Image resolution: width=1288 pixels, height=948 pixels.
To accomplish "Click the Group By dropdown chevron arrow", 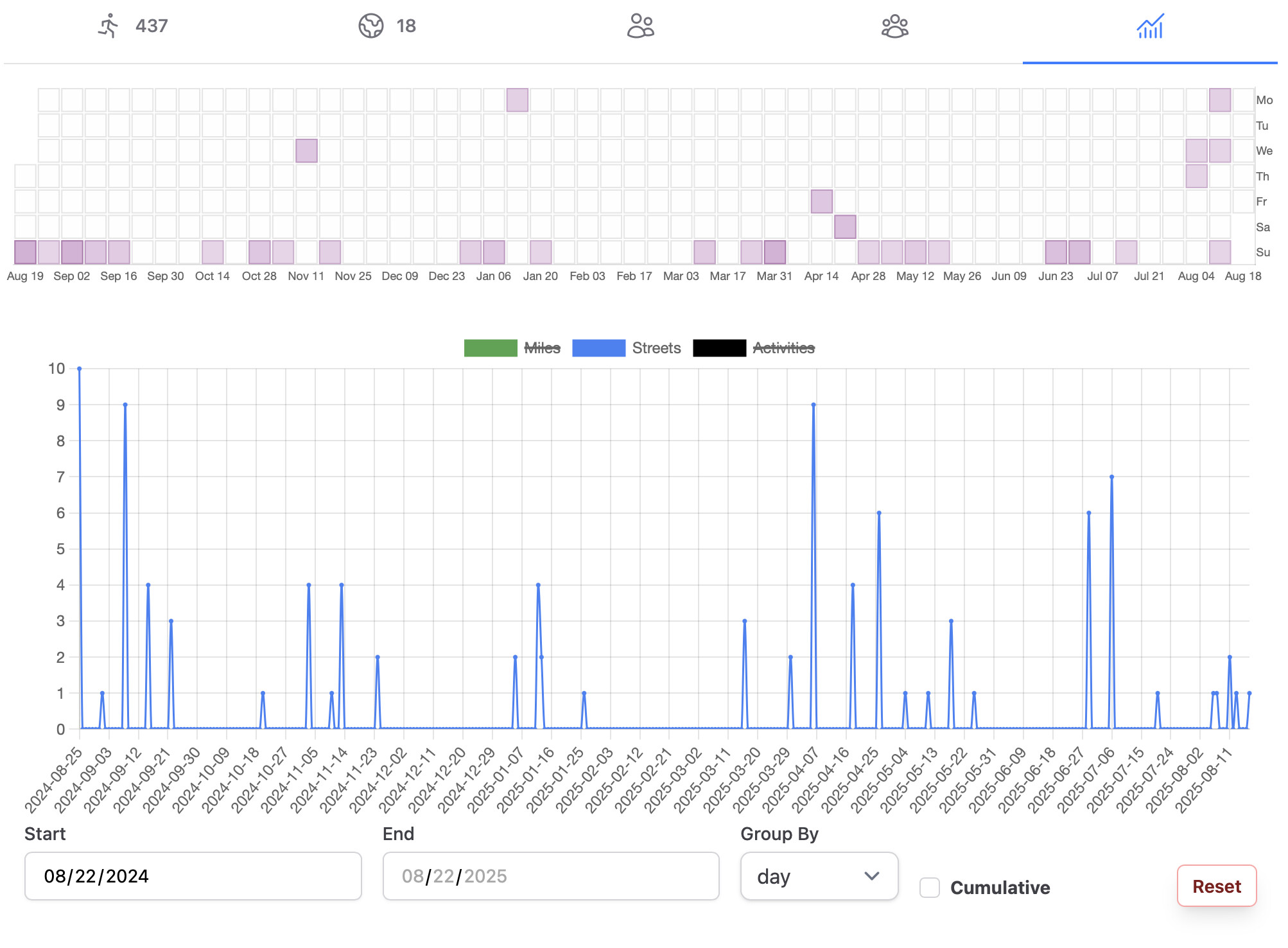I will click(x=871, y=876).
